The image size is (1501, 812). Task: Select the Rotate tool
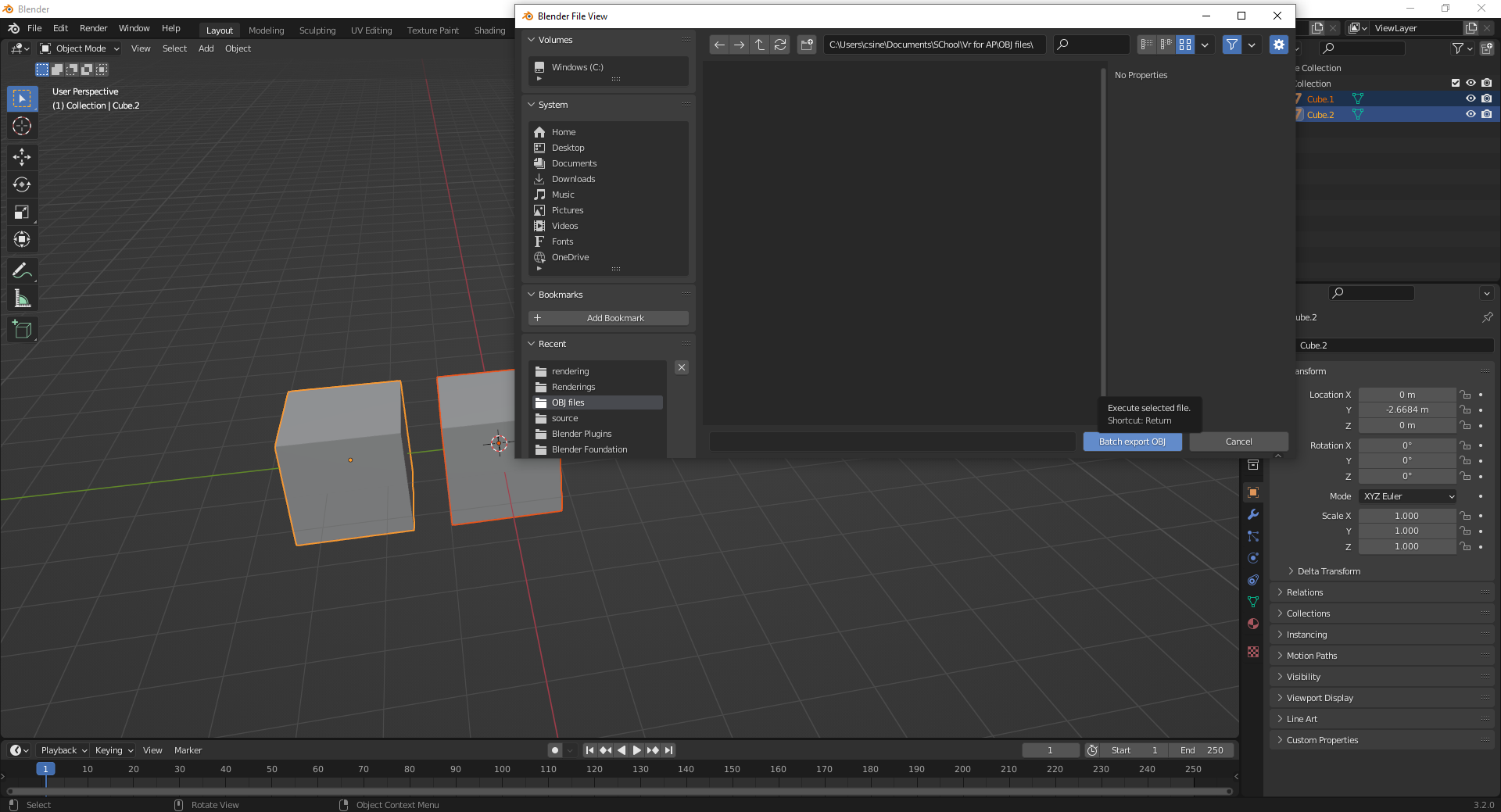pos(22,184)
